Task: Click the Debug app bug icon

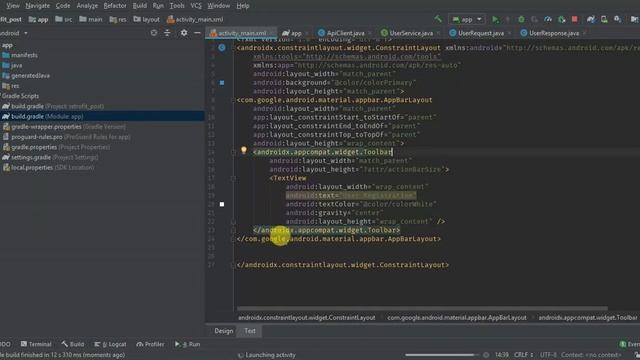Action: coord(521,19)
